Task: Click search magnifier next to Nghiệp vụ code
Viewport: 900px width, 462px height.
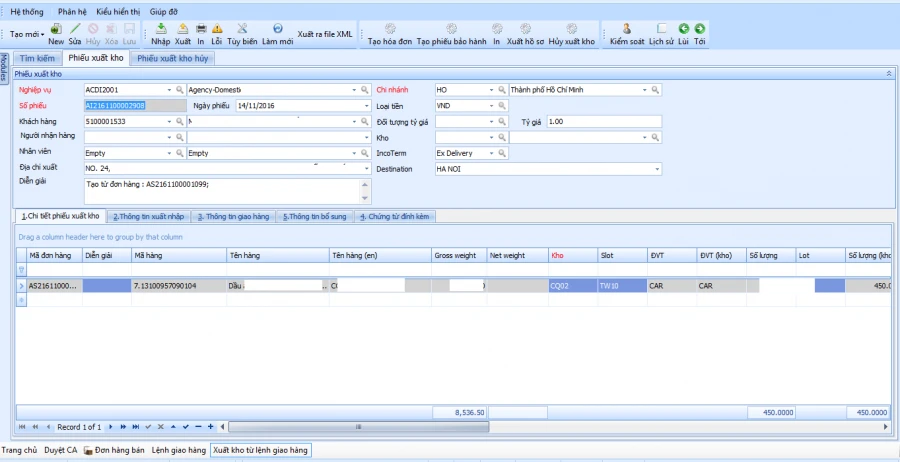Action: pos(180,90)
